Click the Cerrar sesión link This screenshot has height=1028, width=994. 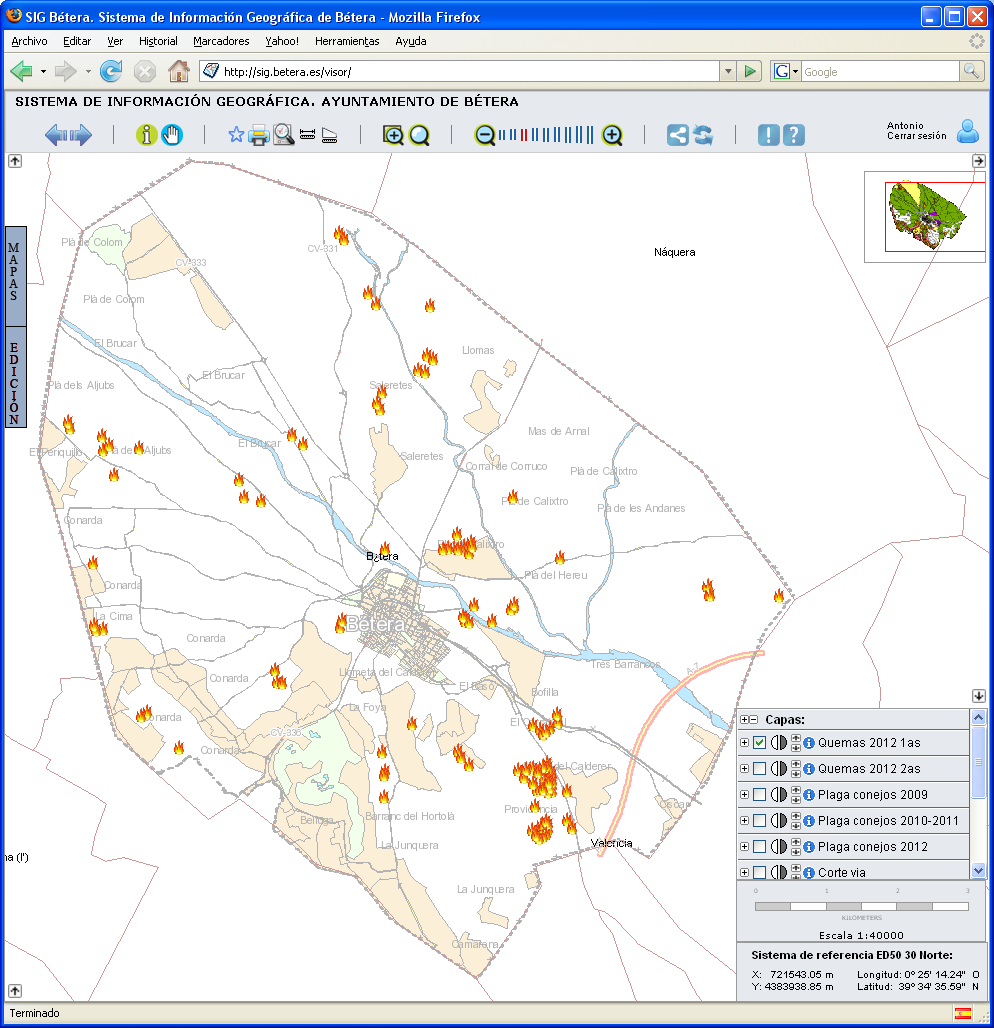click(917, 136)
